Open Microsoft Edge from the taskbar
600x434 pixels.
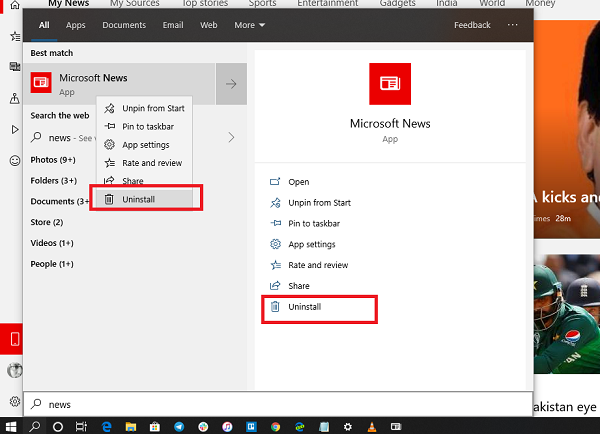[x=105, y=426]
